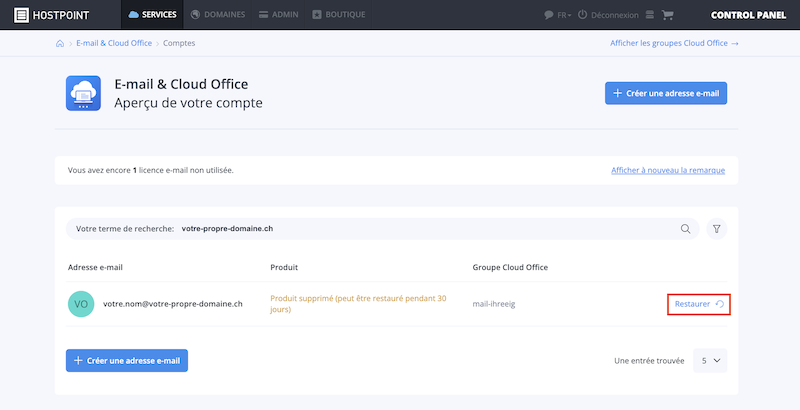Open the filter funnel icon
This screenshot has height=410, width=800.
[x=716, y=229]
